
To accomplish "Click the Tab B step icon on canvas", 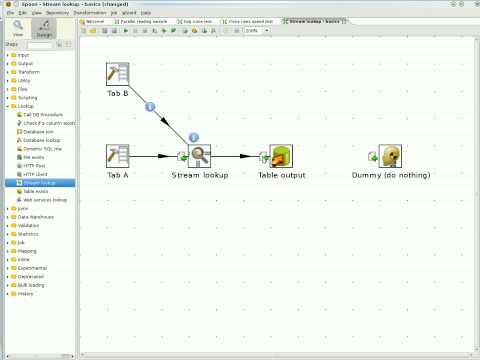I will click(x=118, y=74).
